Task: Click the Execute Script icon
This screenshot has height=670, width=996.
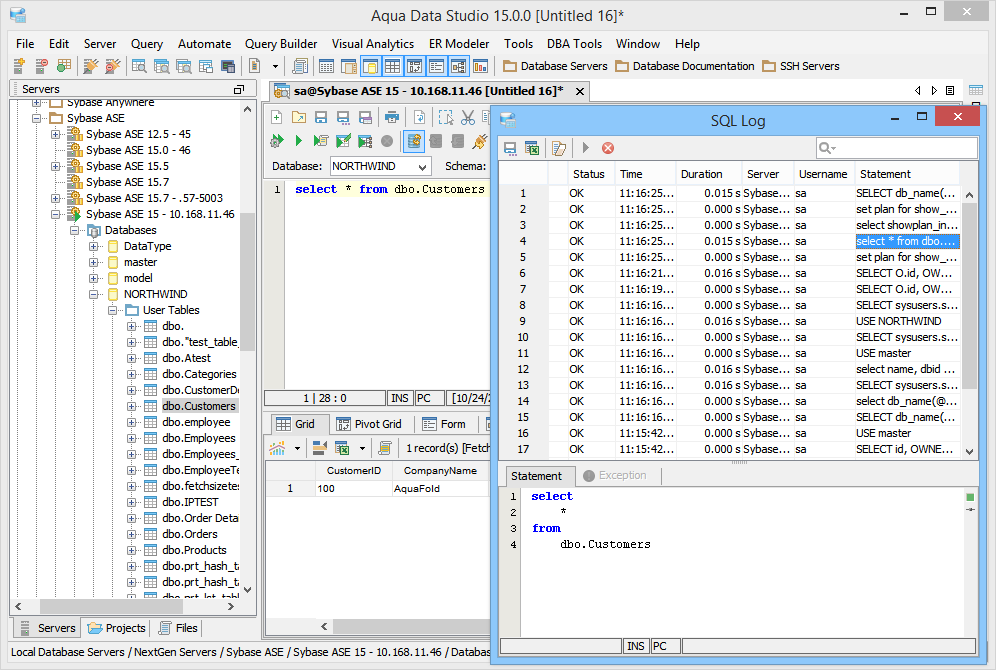Action: [x=321, y=141]
